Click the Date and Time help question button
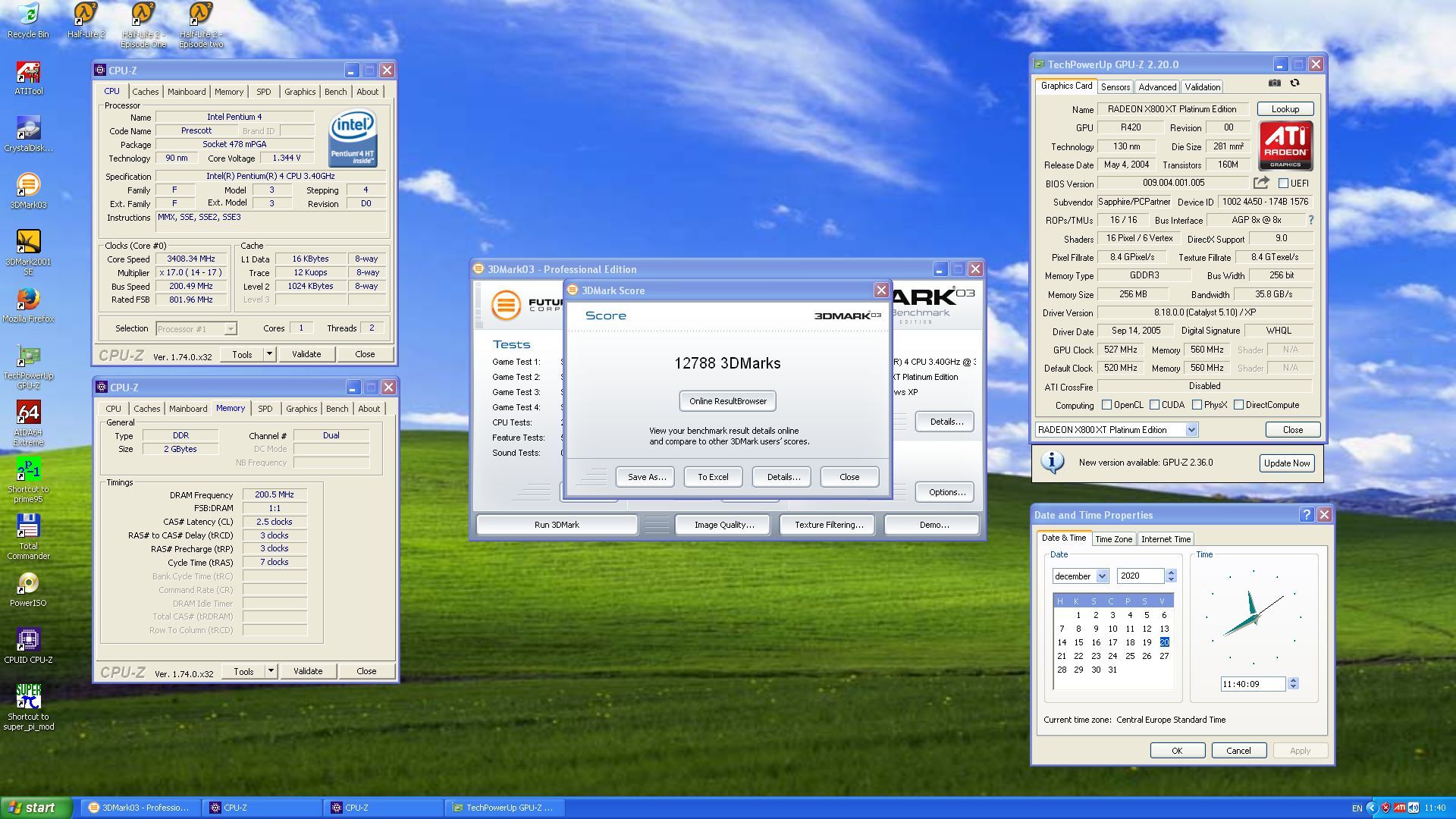Screen dimensions: 1456x819 pyautogui.click(x=1306, y=514)
